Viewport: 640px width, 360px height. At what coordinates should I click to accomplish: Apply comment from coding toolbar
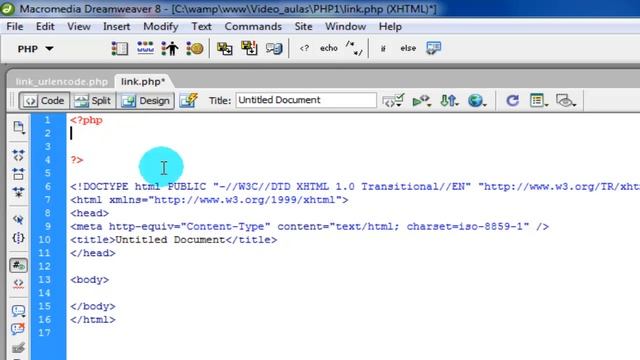click(x=18, y=311)
